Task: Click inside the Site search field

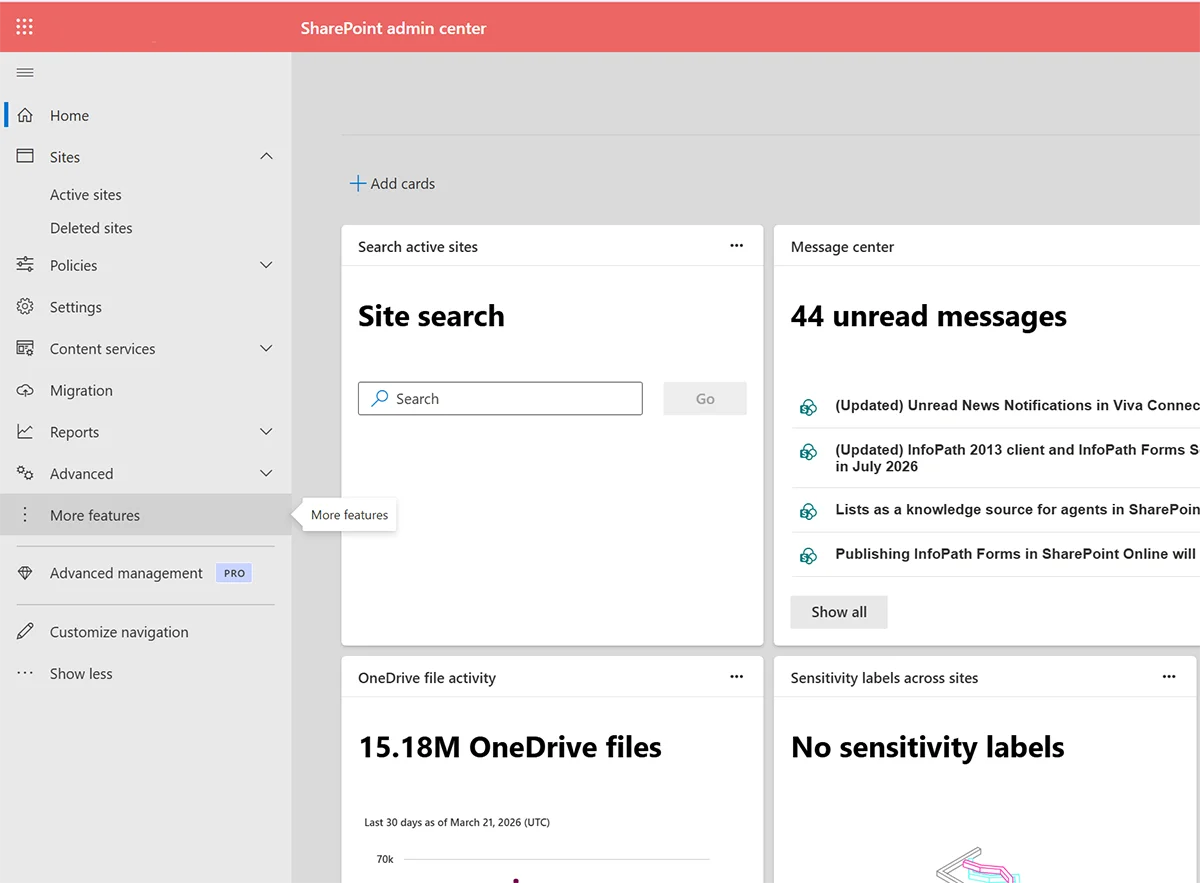Action: tap(500, 398)
